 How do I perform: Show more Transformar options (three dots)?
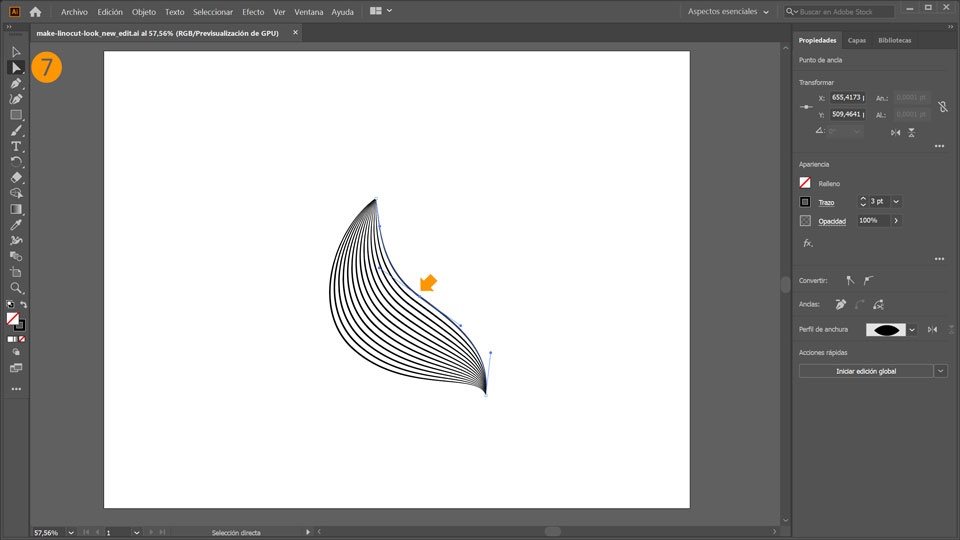(x=940, y=146)
